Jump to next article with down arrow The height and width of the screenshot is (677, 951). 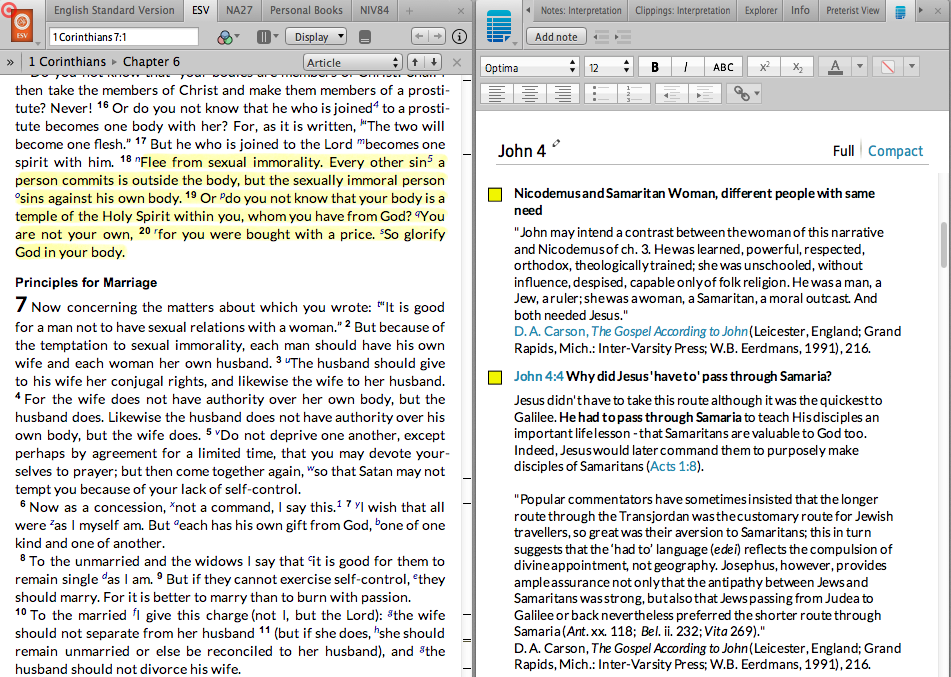[434, 62]
